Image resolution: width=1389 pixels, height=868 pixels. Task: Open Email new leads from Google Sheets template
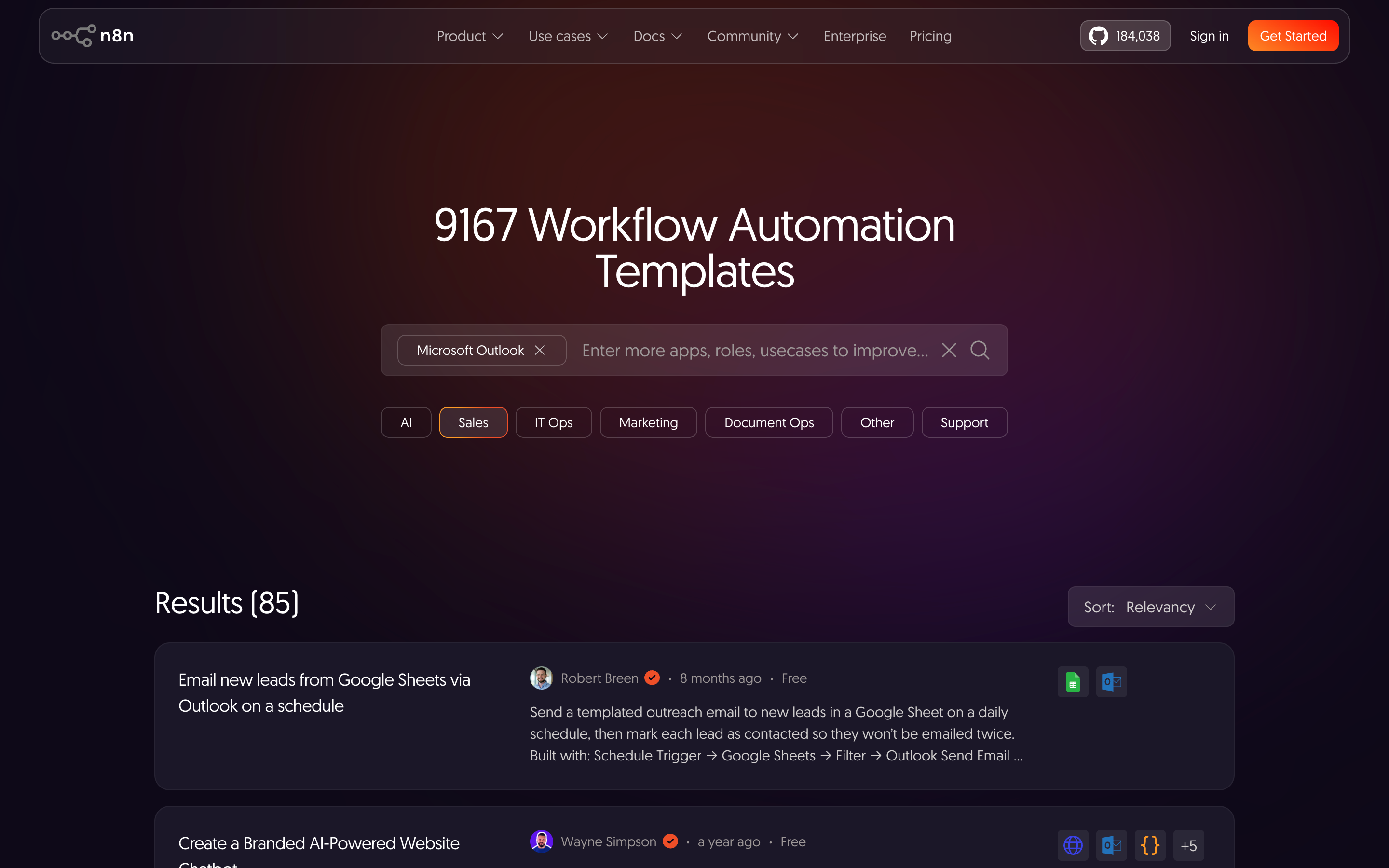tap(324, 693)
